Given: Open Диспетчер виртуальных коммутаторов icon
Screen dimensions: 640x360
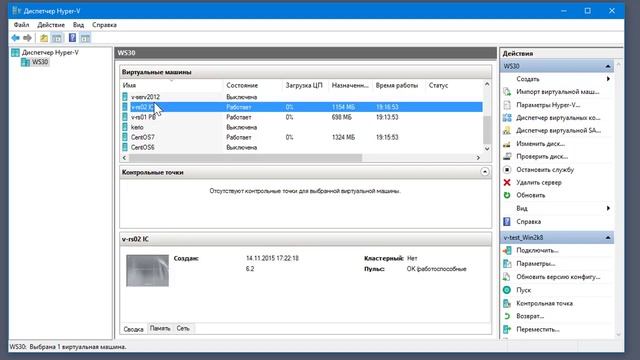Looking at the screenshot, I should [x=507, y=118].
